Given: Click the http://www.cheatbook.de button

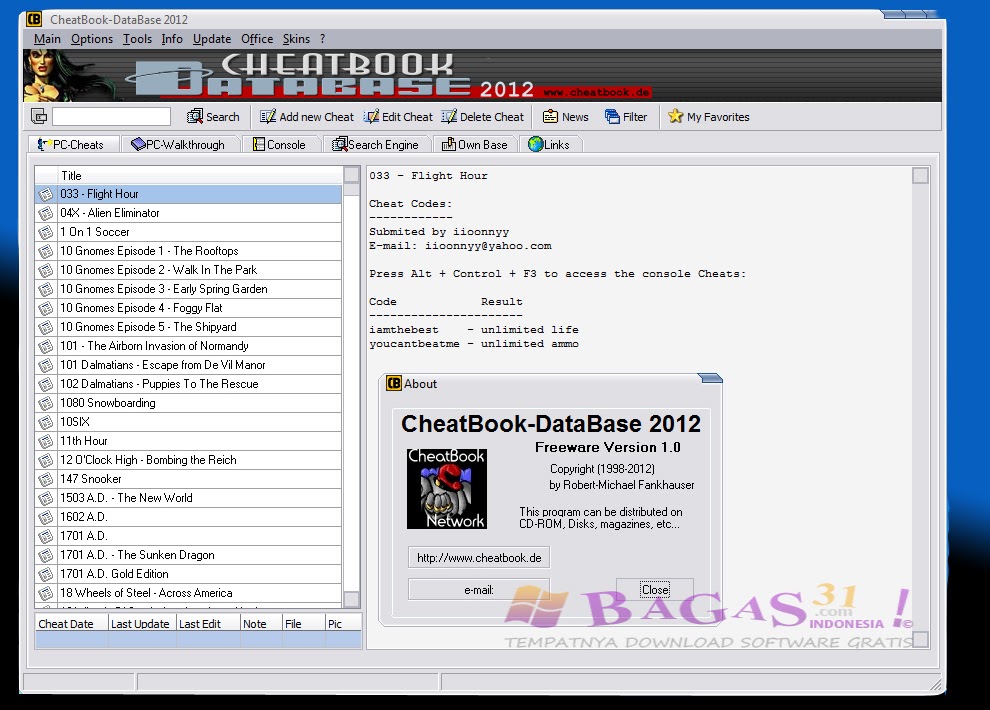Looking at the screenshot, I should [479, 558].
